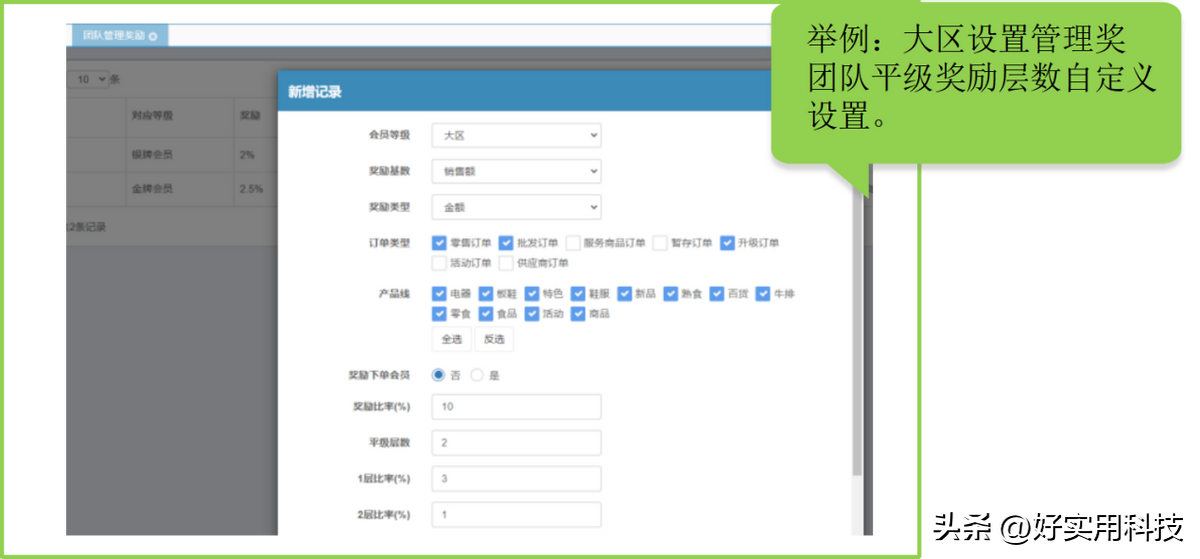Screen dimensions: 1200x559
Task: Toggle the 板鞋 product line checkbox
Action: click(x=486, y=293)
